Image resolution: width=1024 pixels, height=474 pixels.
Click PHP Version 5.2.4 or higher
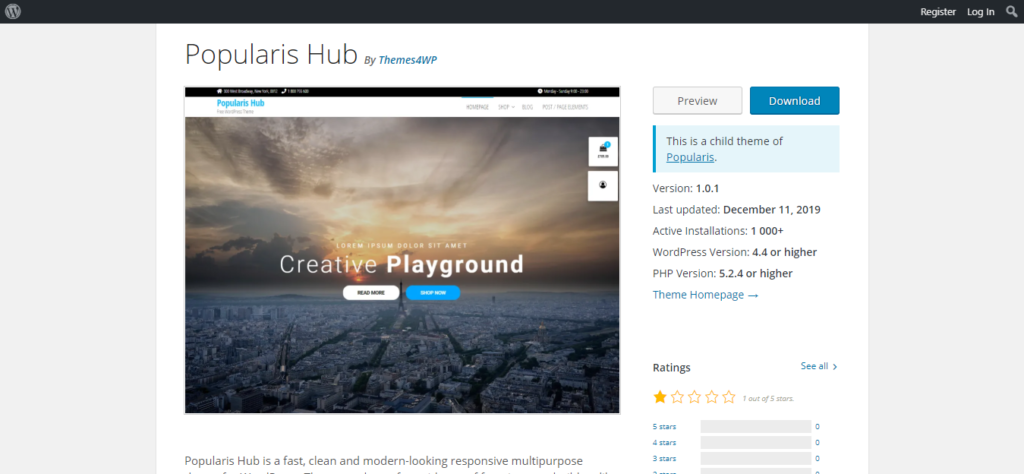click(x=723, y=273)
